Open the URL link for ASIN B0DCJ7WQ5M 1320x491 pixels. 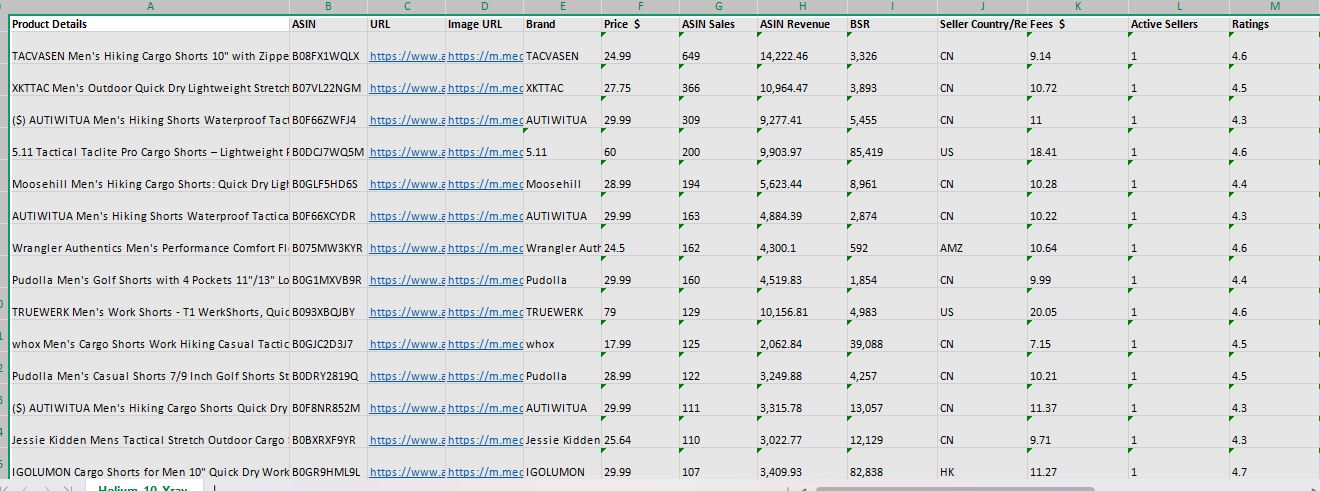point(407,152)
